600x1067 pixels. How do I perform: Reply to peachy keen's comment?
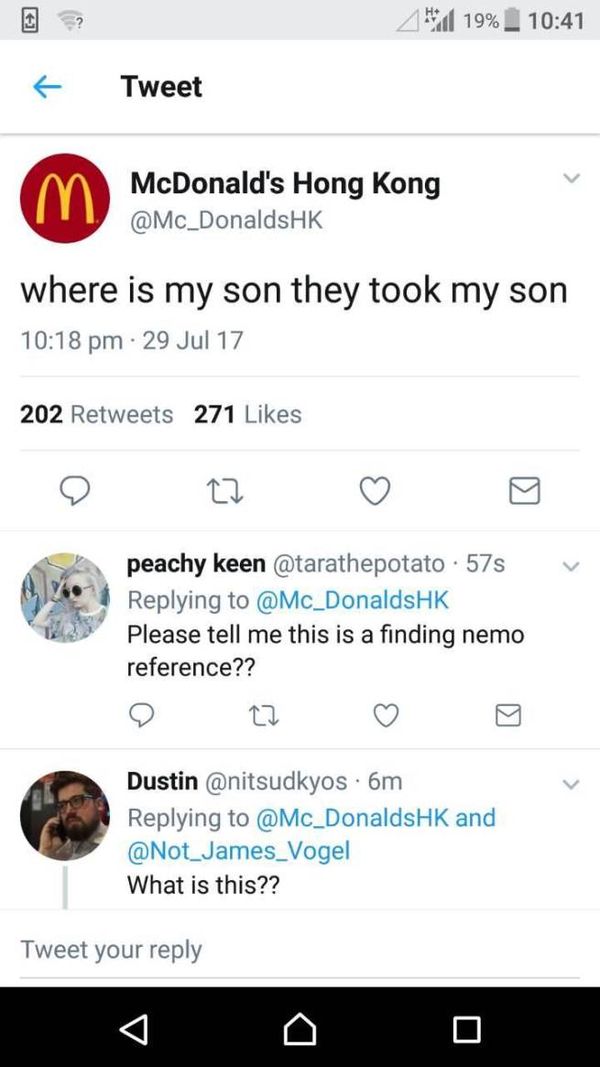pyautogui.click(x=141, y=714)
